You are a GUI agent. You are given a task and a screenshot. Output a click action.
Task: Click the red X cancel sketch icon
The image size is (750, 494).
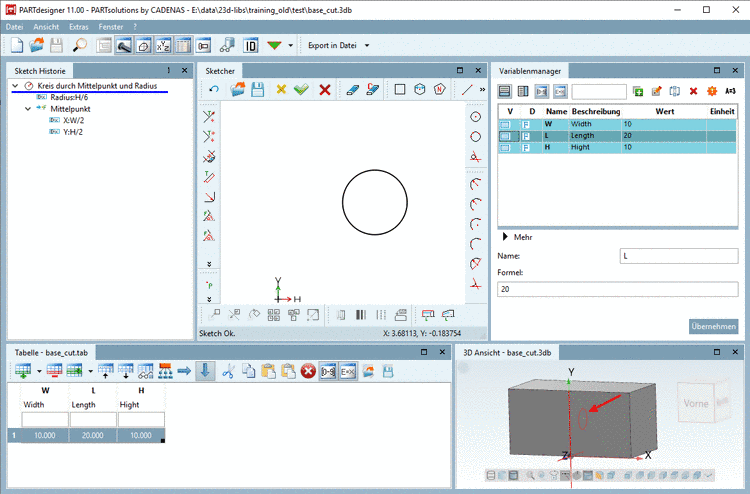325,90
